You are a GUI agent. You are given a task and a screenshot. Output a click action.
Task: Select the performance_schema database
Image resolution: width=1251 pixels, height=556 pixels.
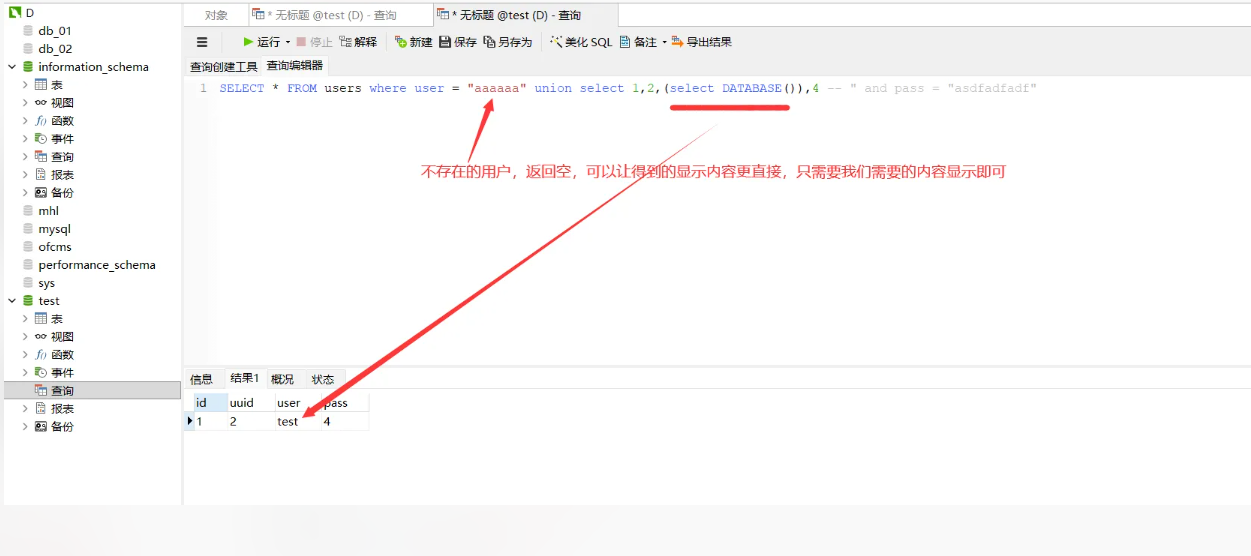(89, 265)
